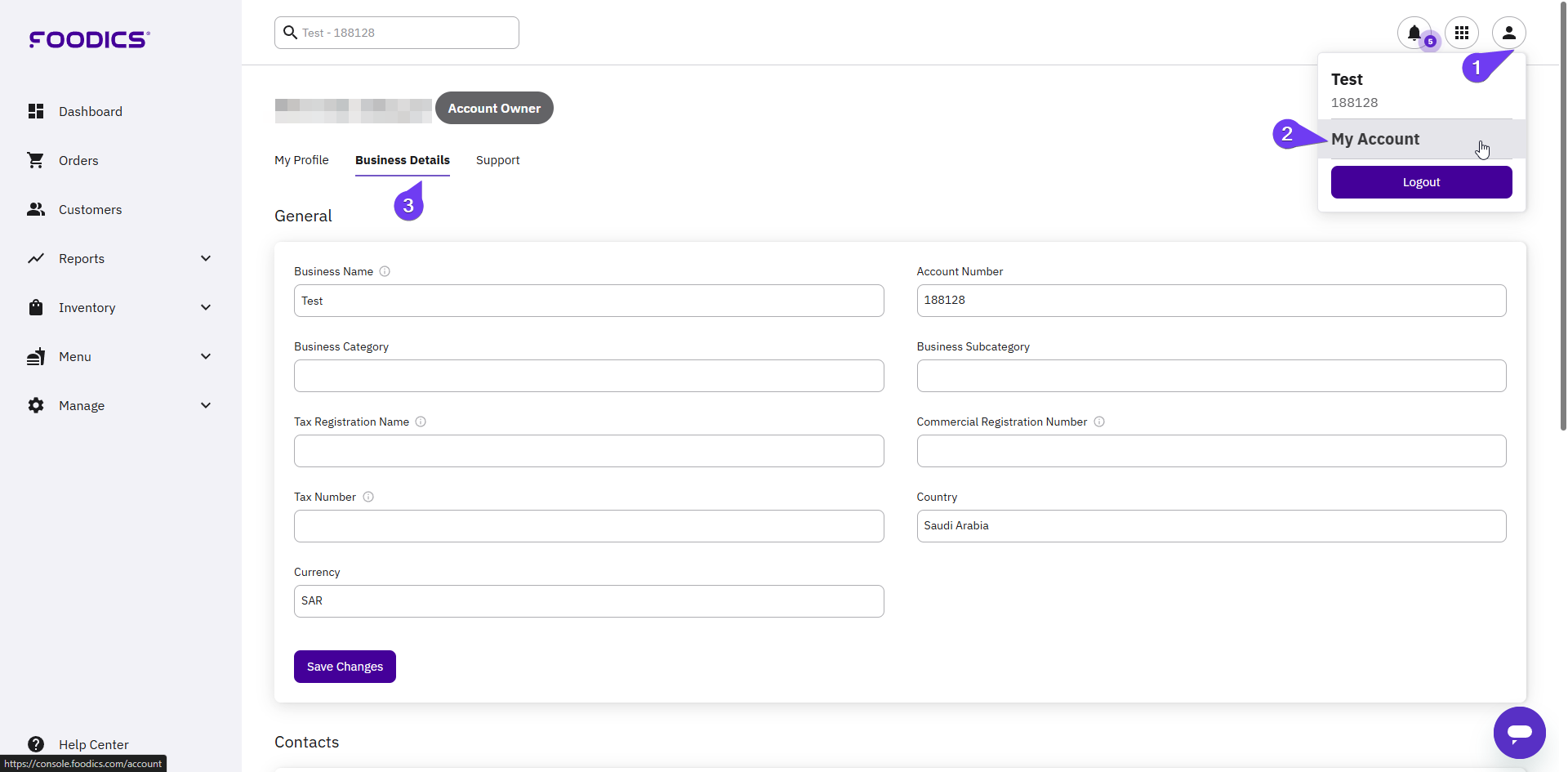
Task: Click the info icon beside Business Name
Action: pos(385,271)
